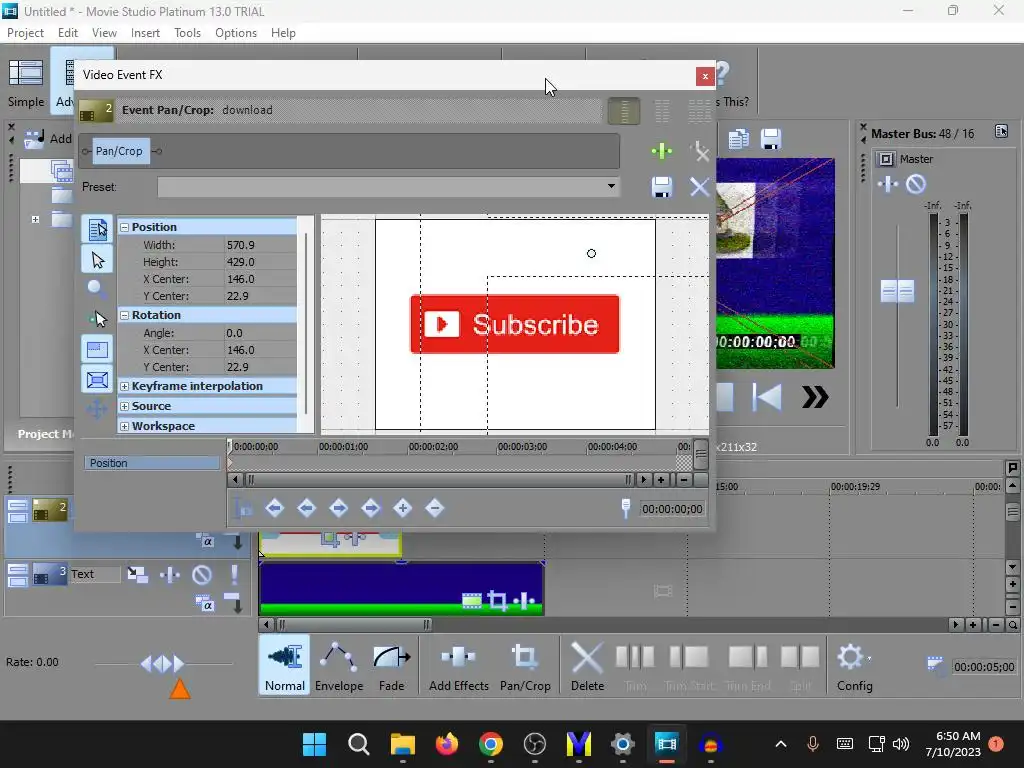Open the Options menu
This screenshot has height=768, width=1024.
click(236, 33)
